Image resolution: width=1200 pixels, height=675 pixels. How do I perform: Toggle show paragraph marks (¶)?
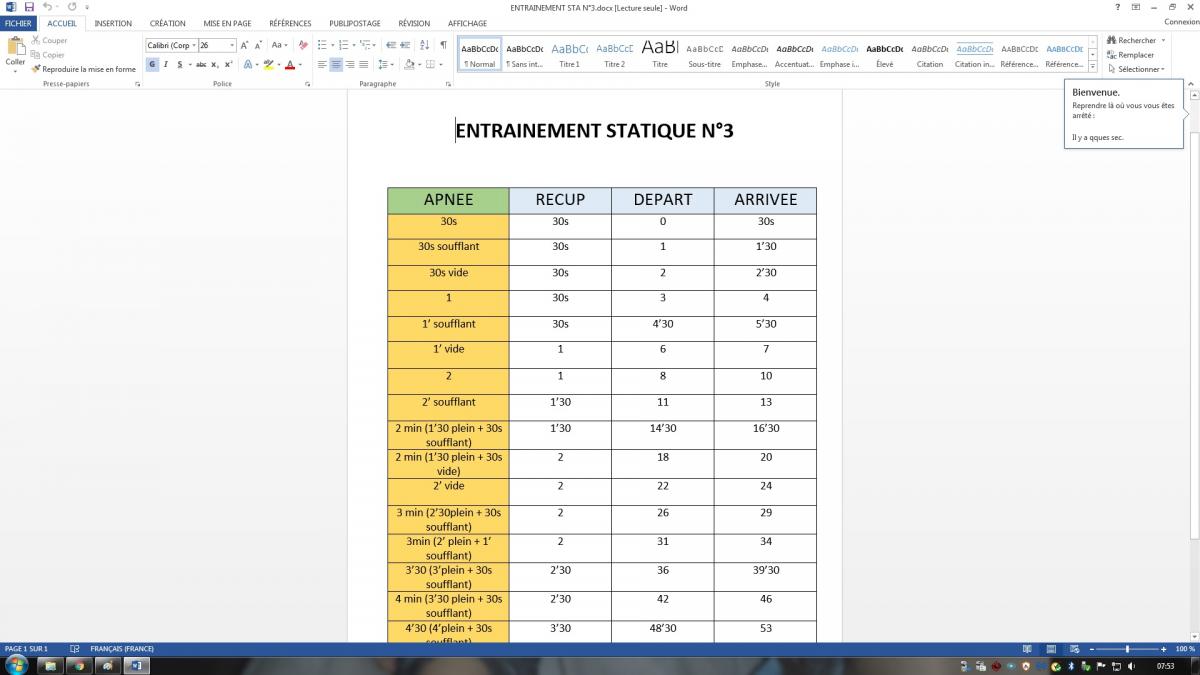(443, 45)
